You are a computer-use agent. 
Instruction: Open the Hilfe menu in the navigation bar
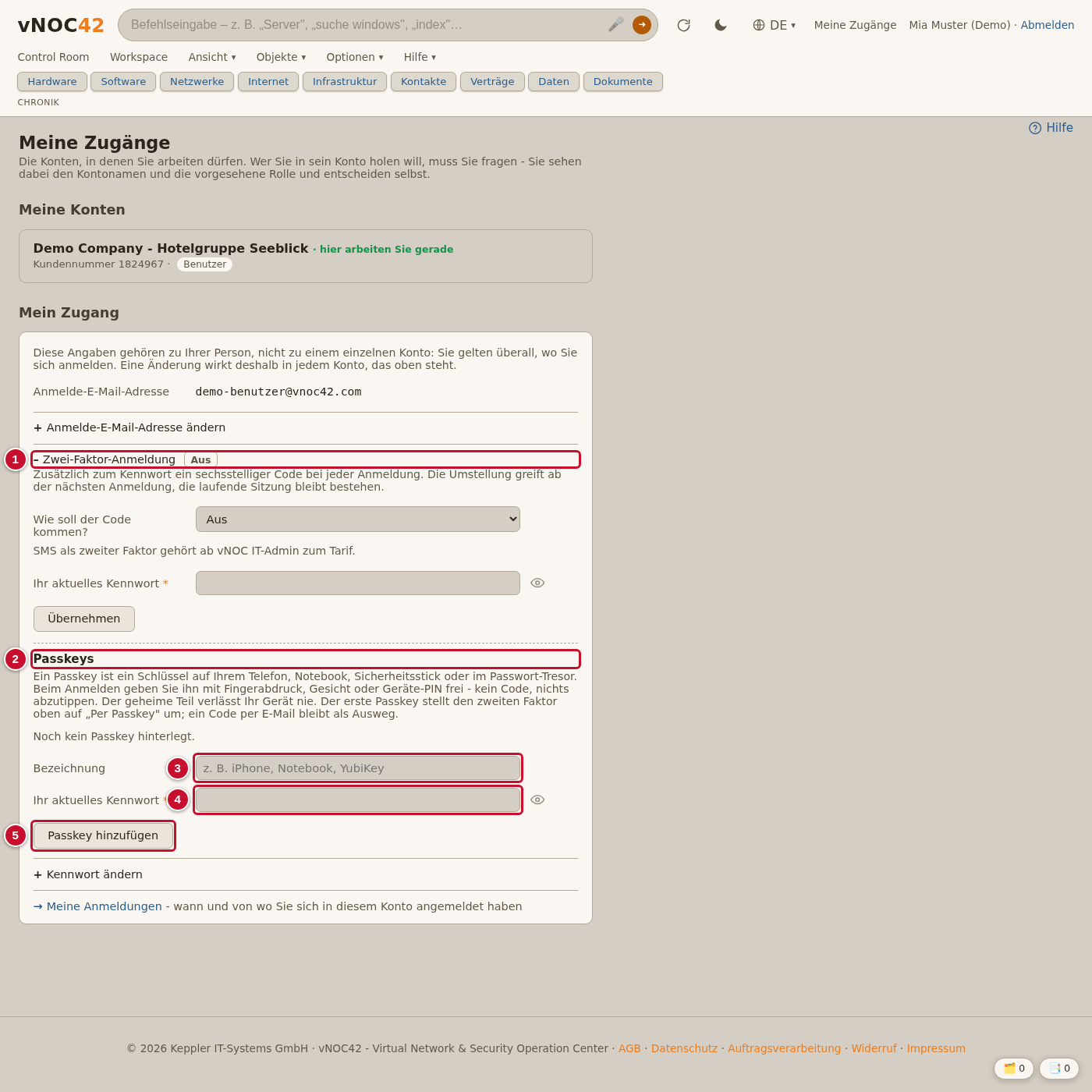[420, 57]
